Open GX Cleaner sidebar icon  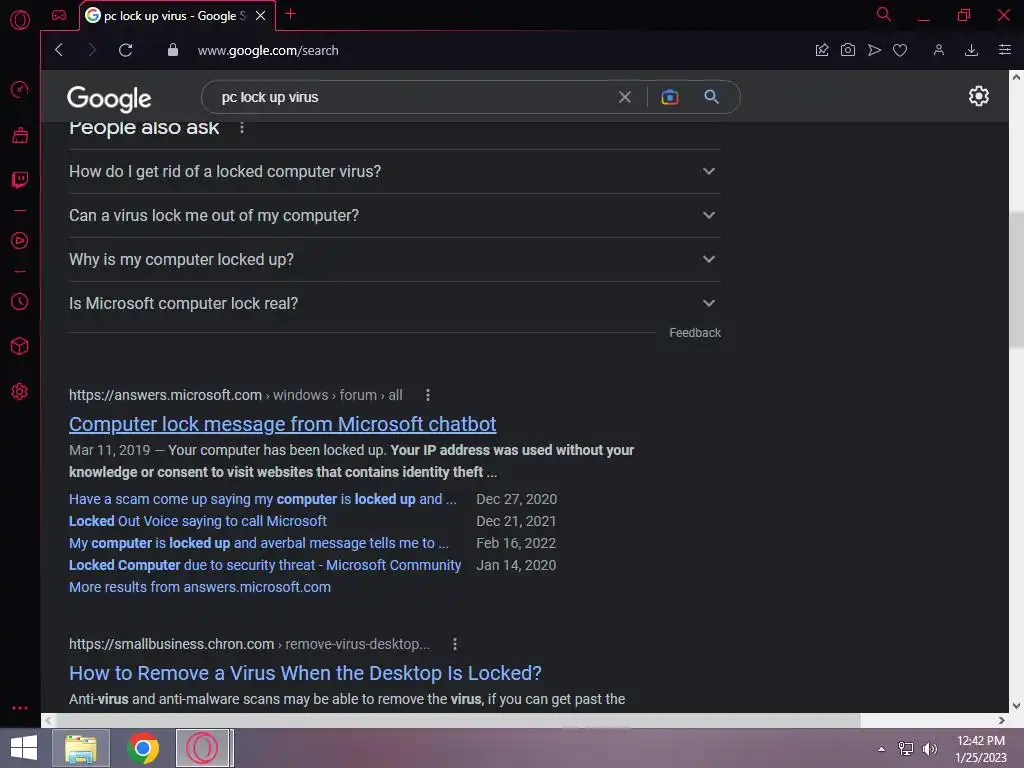tap(20, 135)
